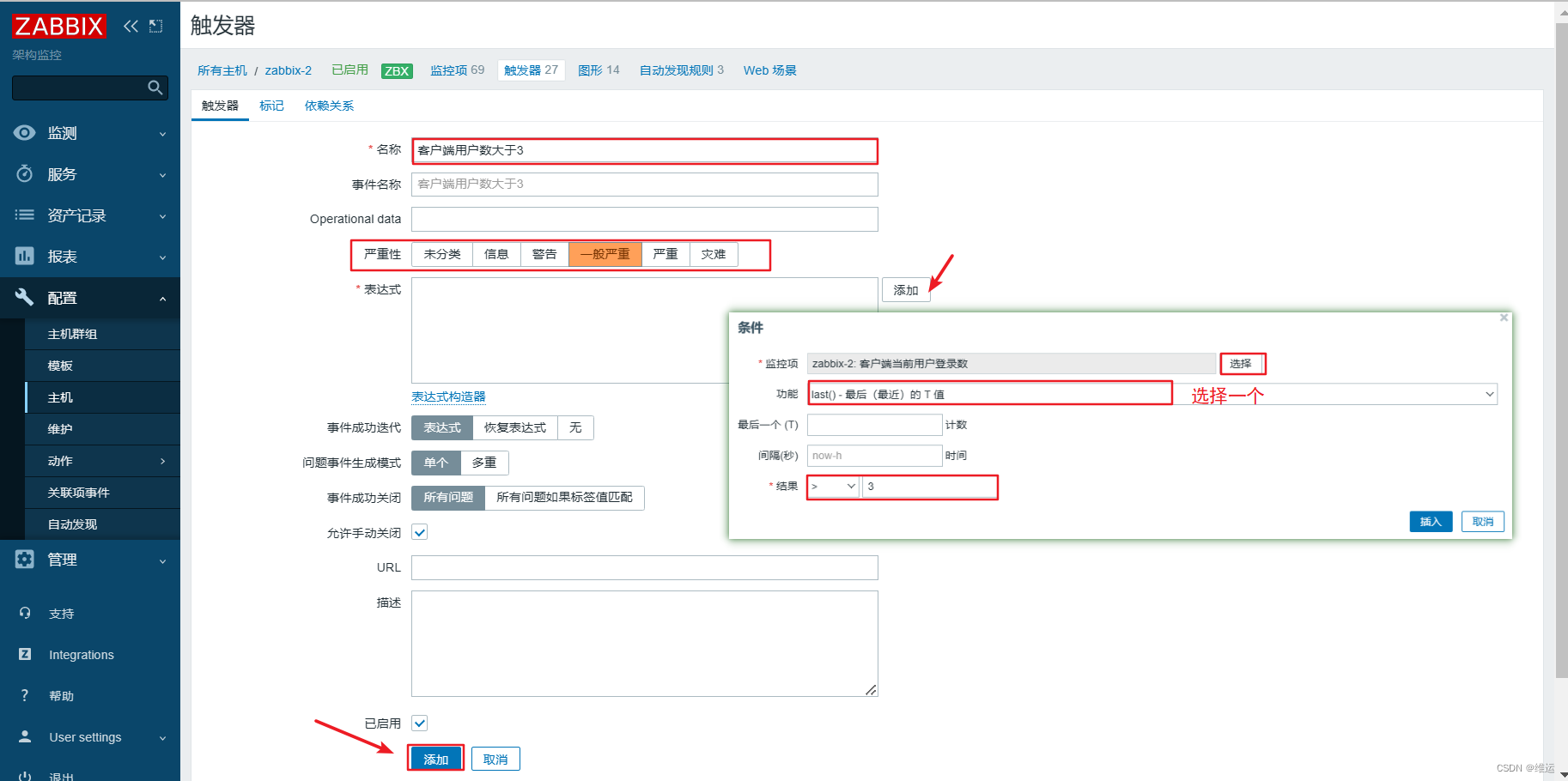Click the zabbix-2 host link
Screen dimensions: 1568x781
(288, 70)
